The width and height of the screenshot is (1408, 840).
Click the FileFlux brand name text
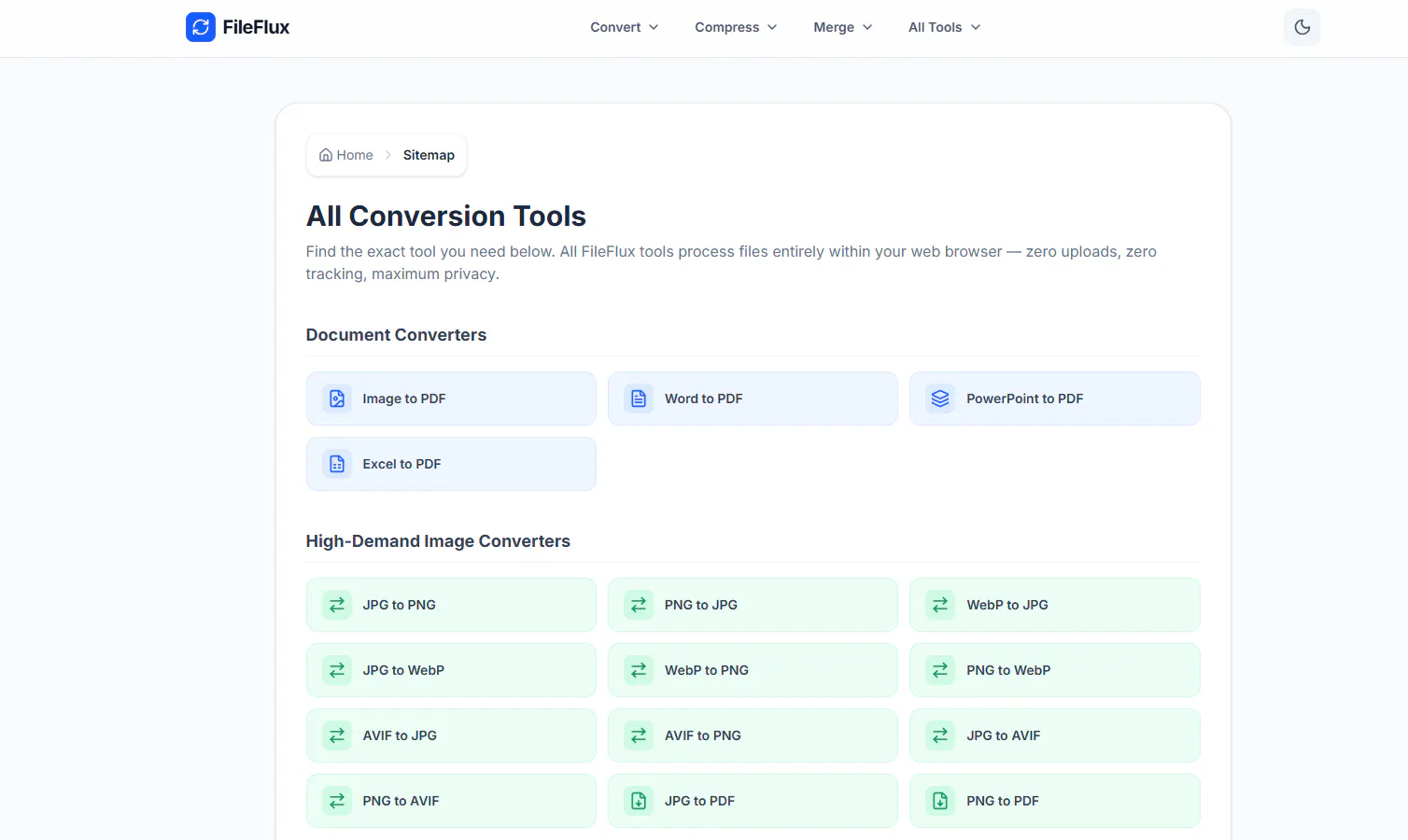(256, 27)
